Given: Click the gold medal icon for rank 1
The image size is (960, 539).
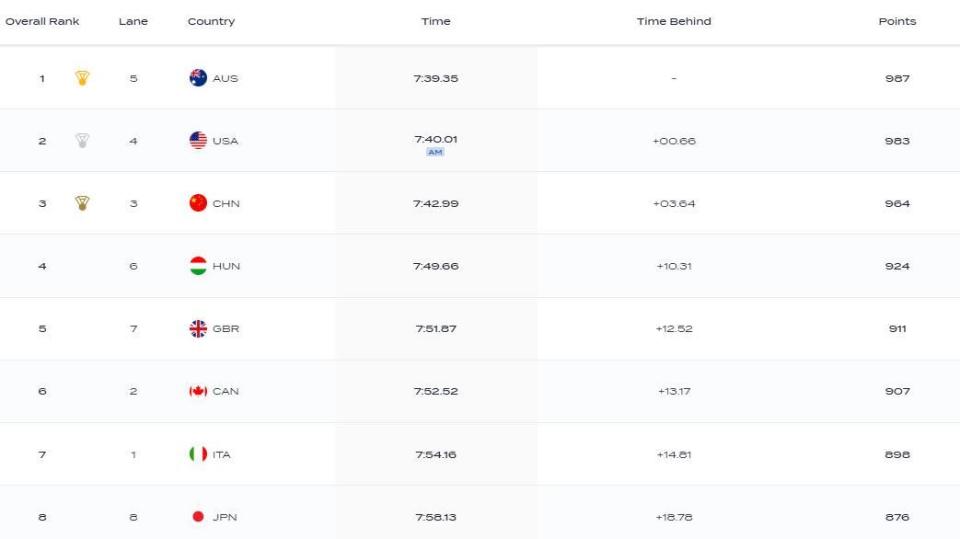Looking at the screenshot, I should point(82,78).
